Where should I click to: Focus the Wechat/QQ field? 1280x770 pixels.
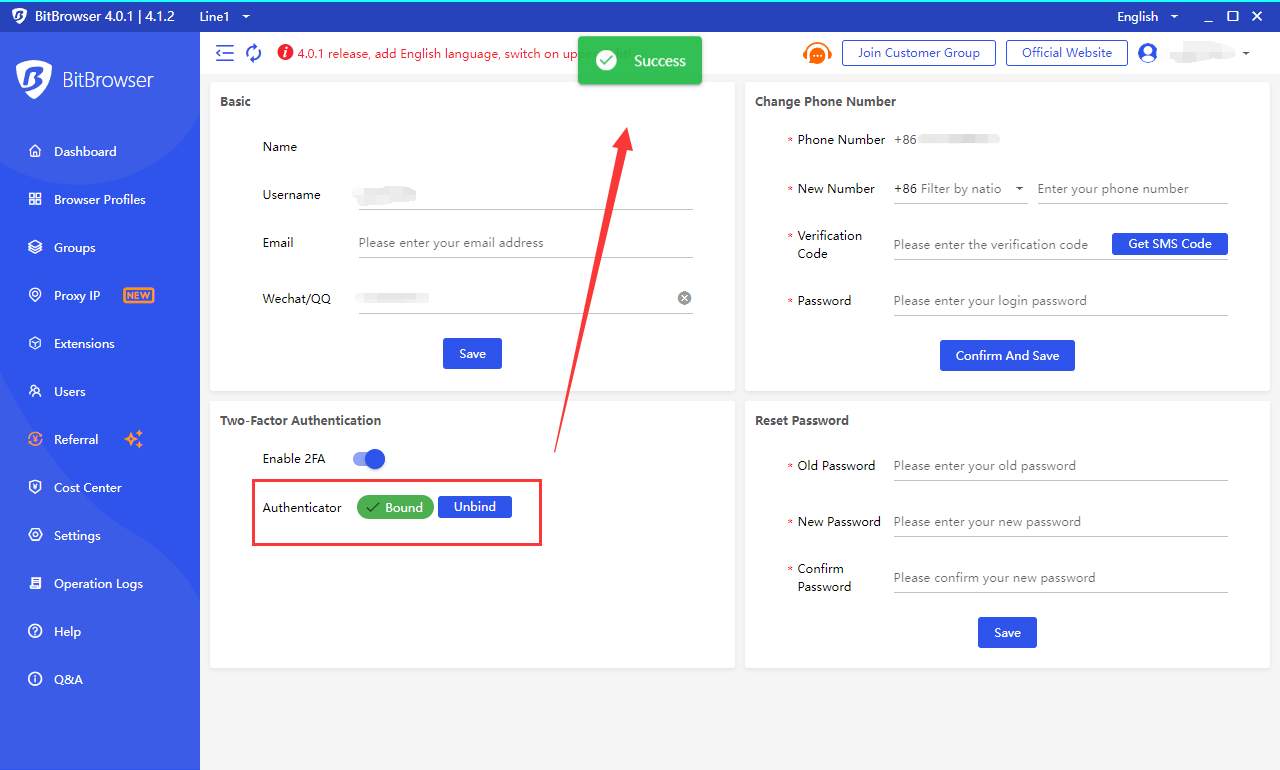525,298
